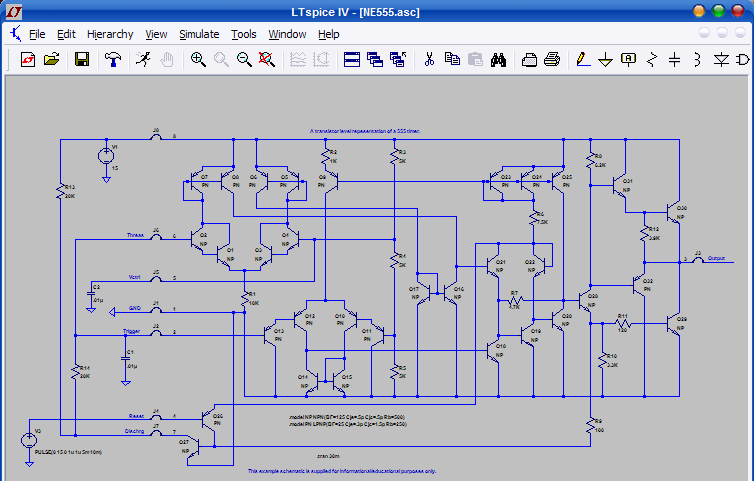Select the Draw Wire pencil tool
Image resolution: width=754 pixels, height=481 pixels.
point(582,60)
